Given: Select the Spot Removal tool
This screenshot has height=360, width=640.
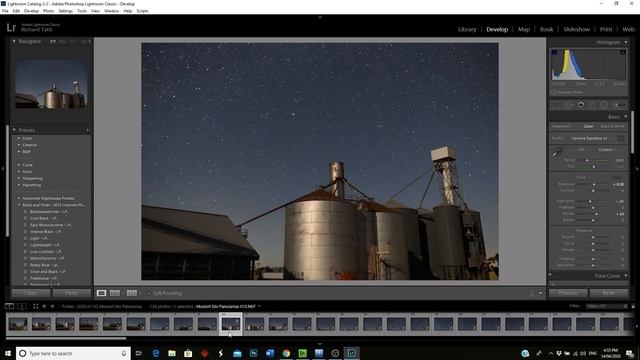Looking at the screenshot, I should point(569,105).
